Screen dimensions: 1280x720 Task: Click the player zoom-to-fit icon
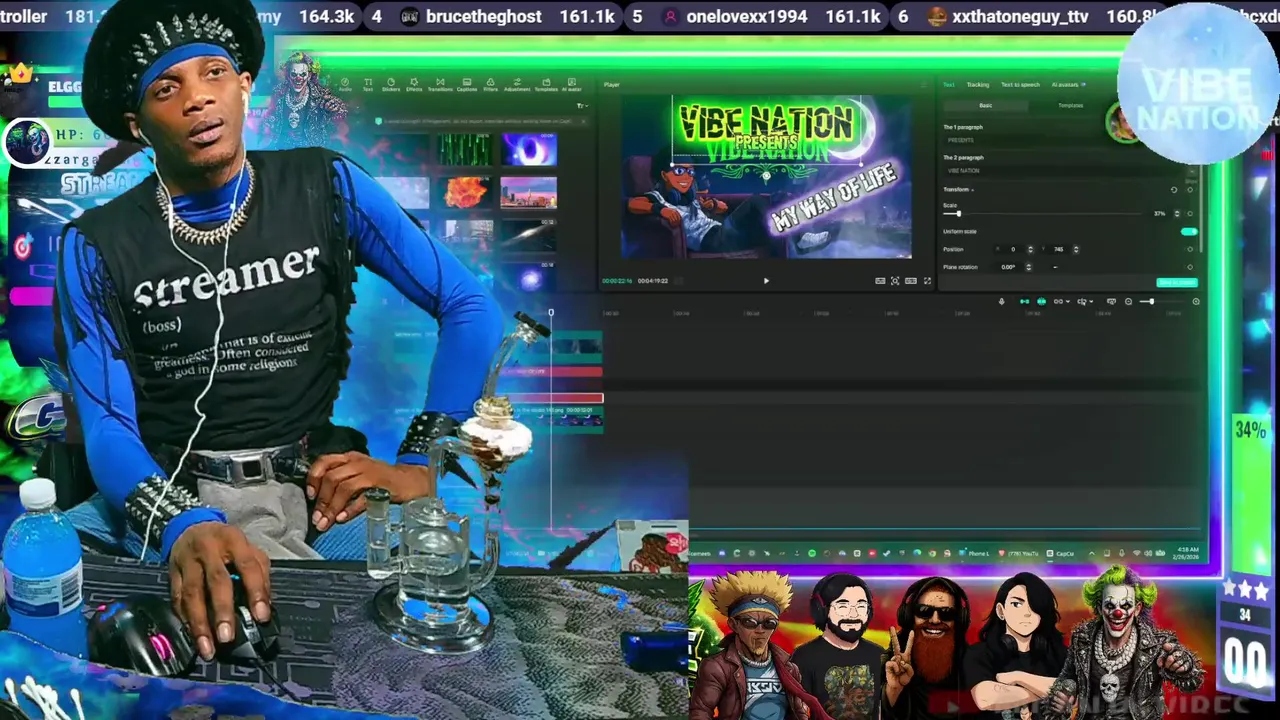tap(895, 281)
